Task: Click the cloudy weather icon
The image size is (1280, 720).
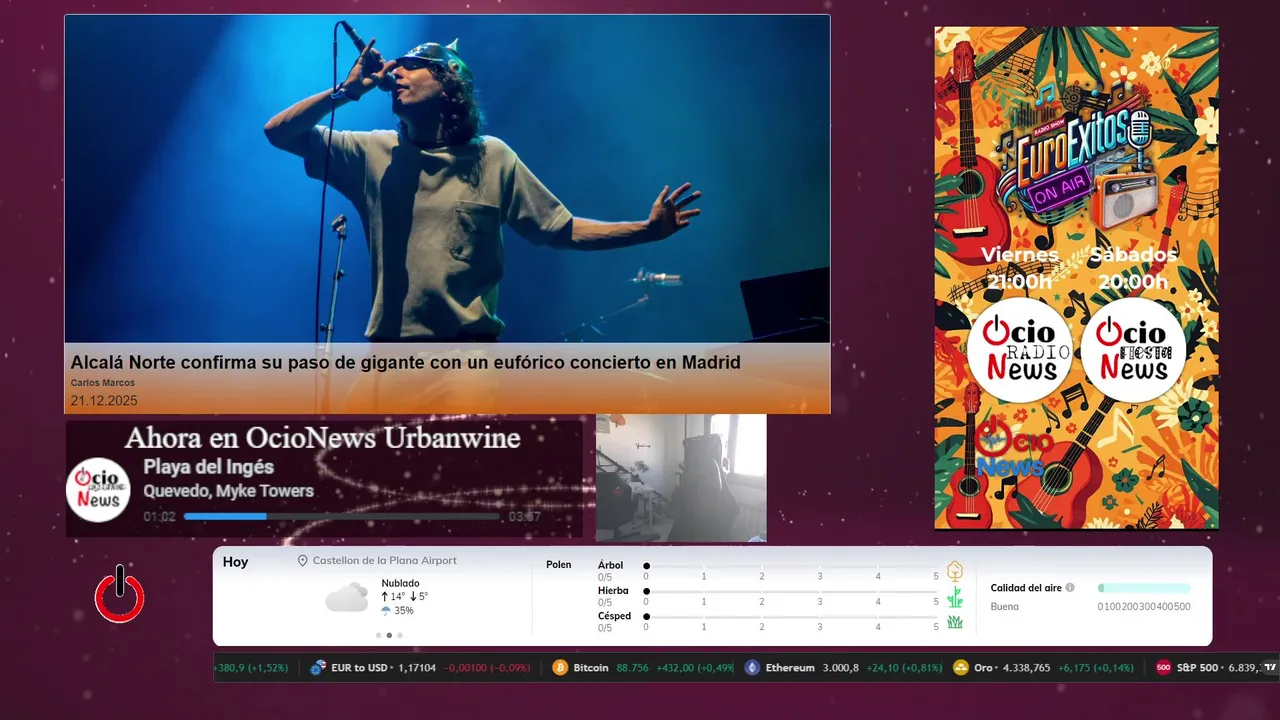Action: (347, 598)
